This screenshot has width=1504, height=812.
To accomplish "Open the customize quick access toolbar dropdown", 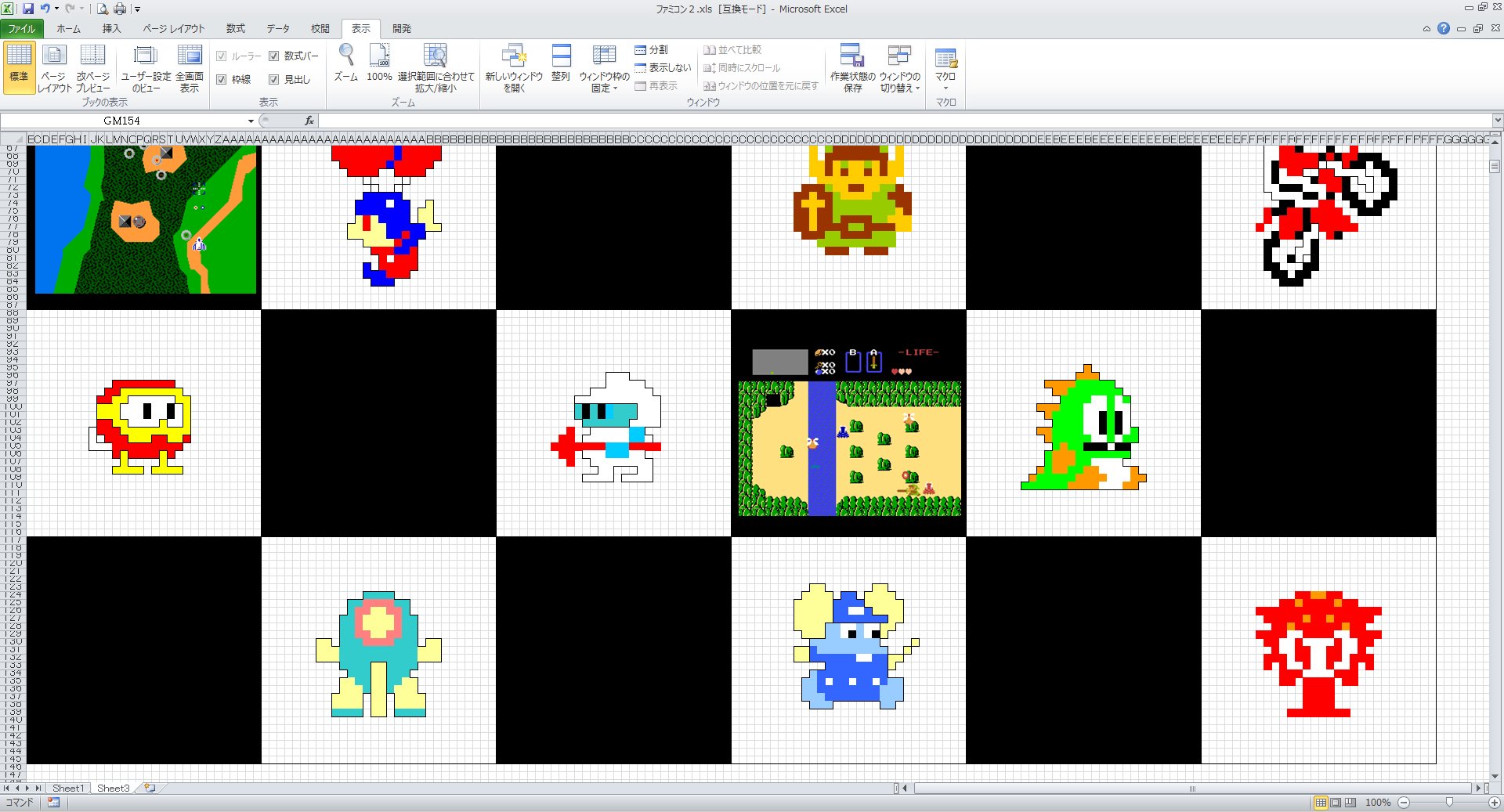I will pos(137,9).
